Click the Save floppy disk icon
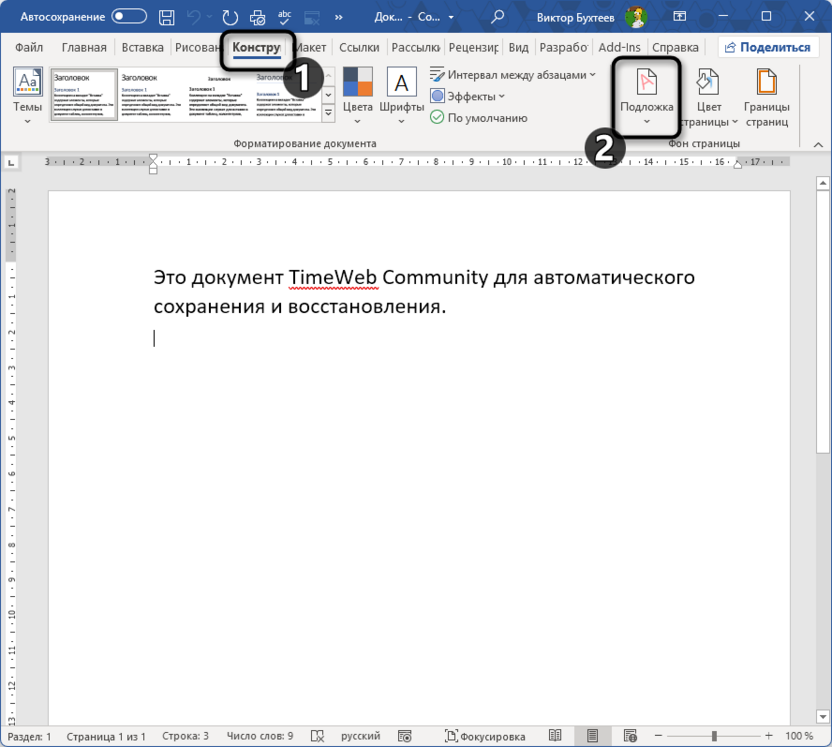Screen dimensions: 832x747 tap(167, 17)
